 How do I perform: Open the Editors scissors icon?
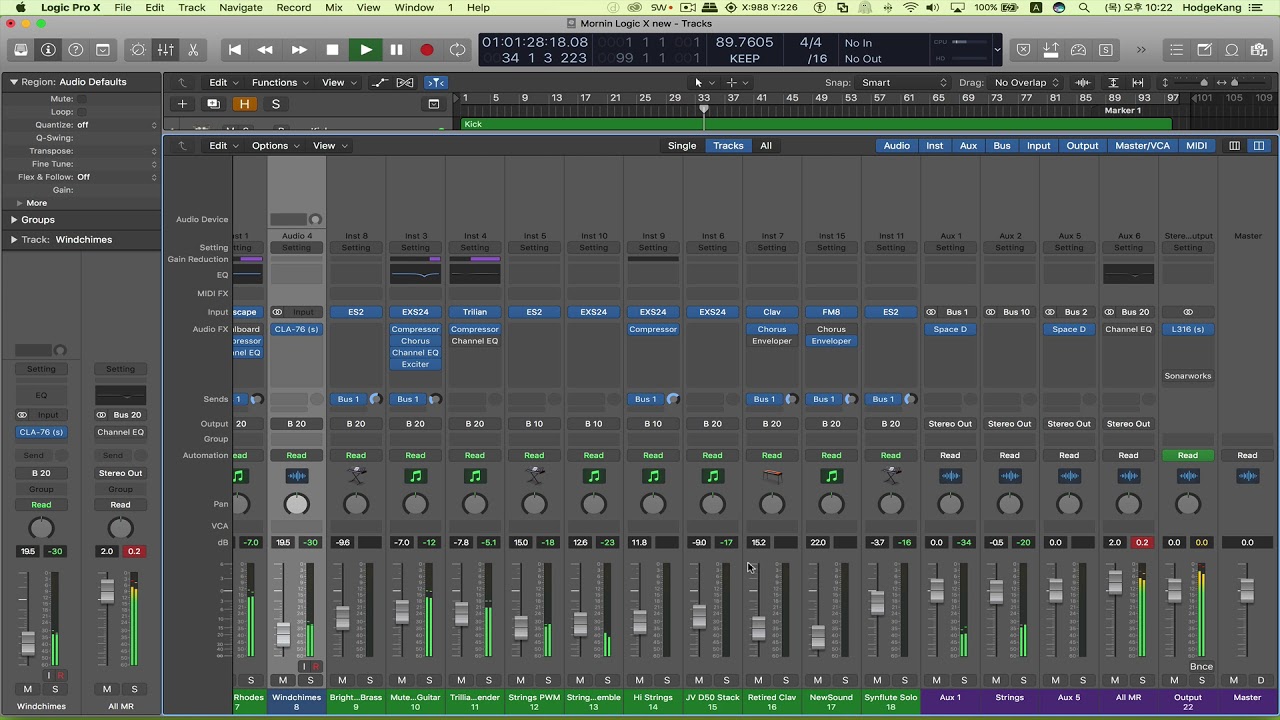(192, 50)
